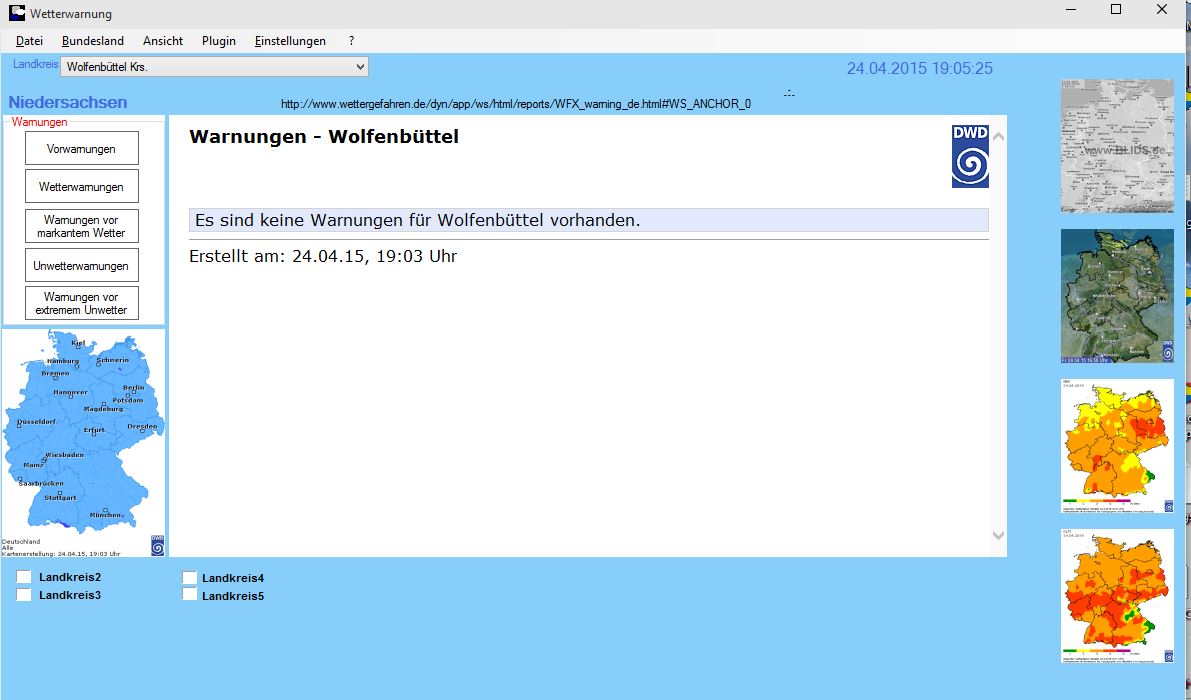
Task: Open the Einstellungen menu
Action: (x=290, y=41)
